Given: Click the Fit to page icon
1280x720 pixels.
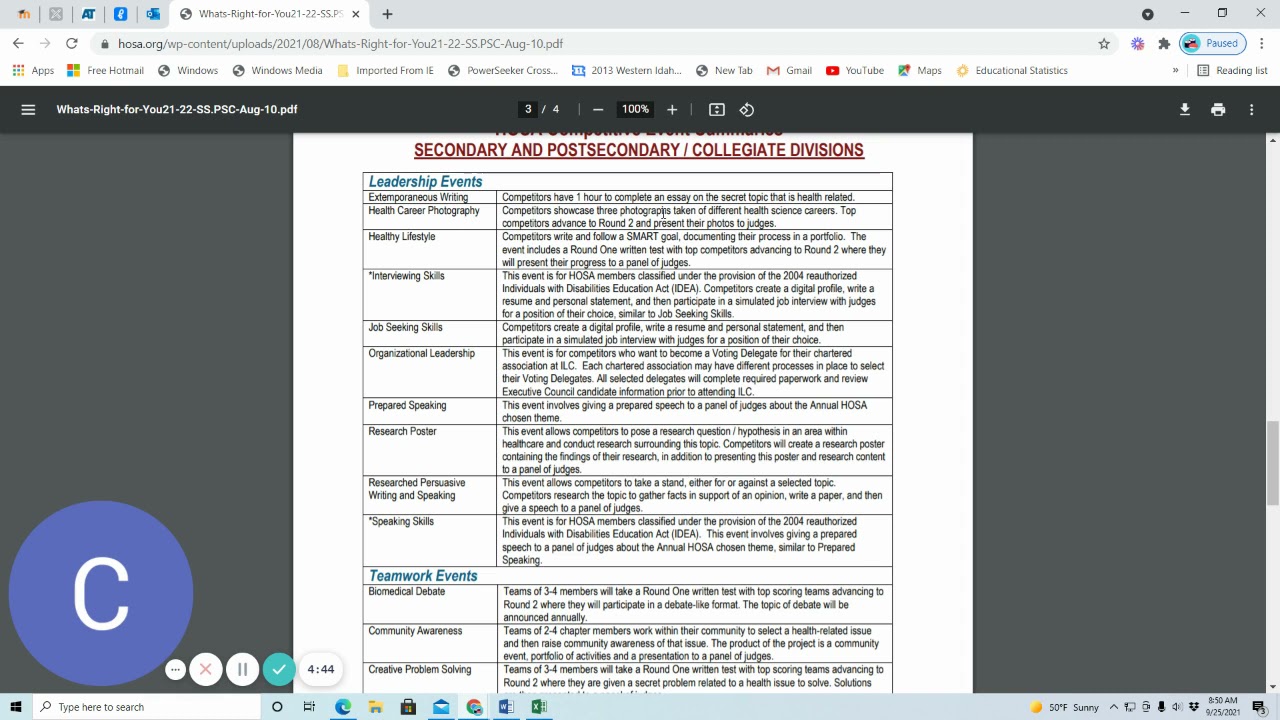Looking at the screenshot, I should point(717,110).
